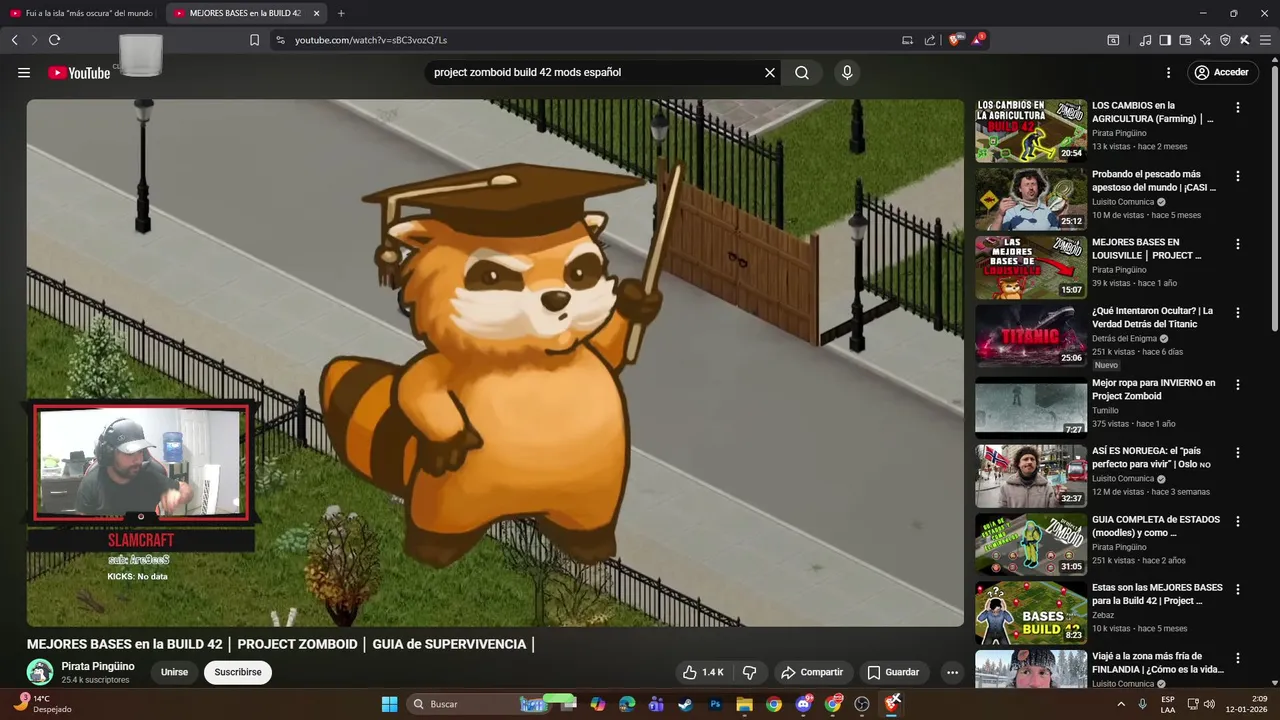Image resolution: width=1280 pixels, height=720 pixels.
Task: Go back with the browser back arrow
Action: [x=14, y=40]
